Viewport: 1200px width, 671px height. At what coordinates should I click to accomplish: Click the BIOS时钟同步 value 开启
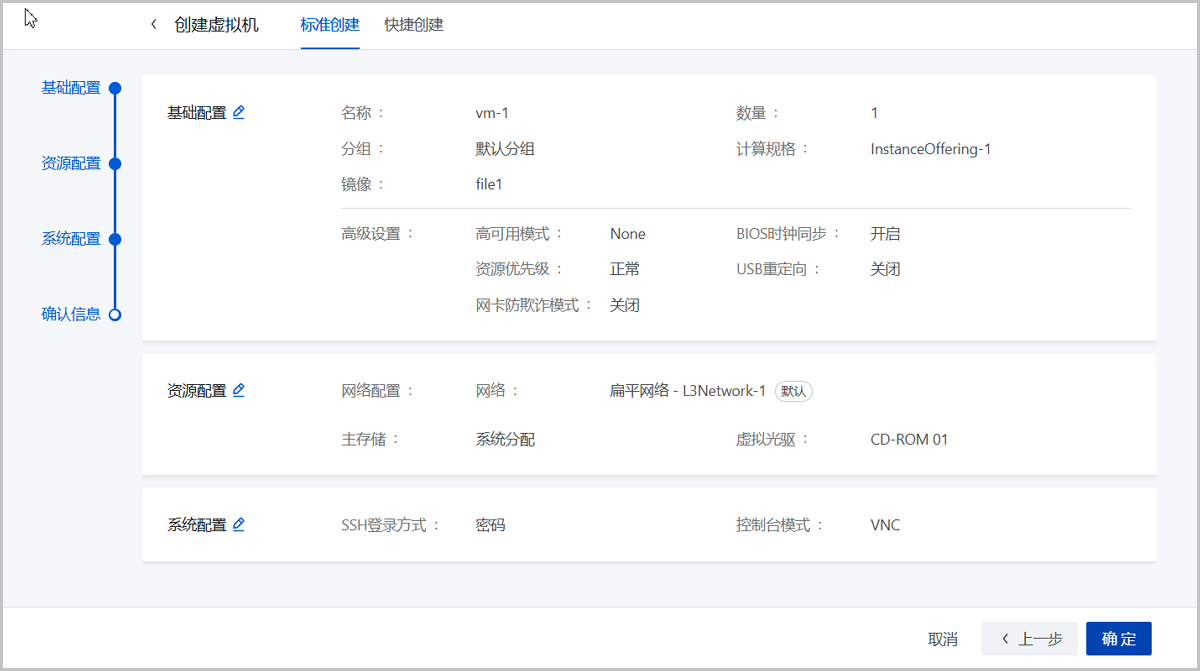[885, 234]
